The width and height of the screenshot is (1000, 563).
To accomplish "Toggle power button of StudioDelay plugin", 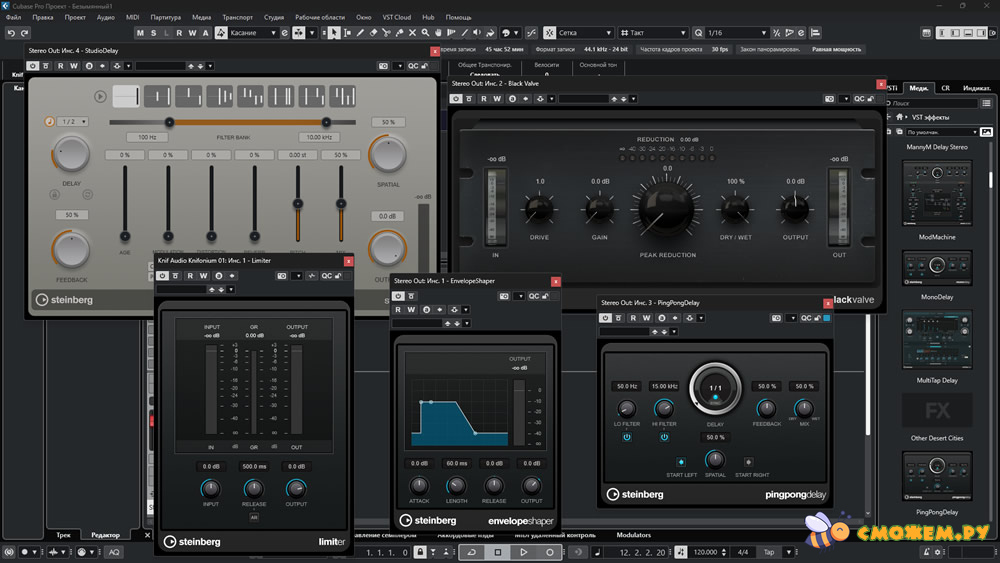I will click(33, 66).
